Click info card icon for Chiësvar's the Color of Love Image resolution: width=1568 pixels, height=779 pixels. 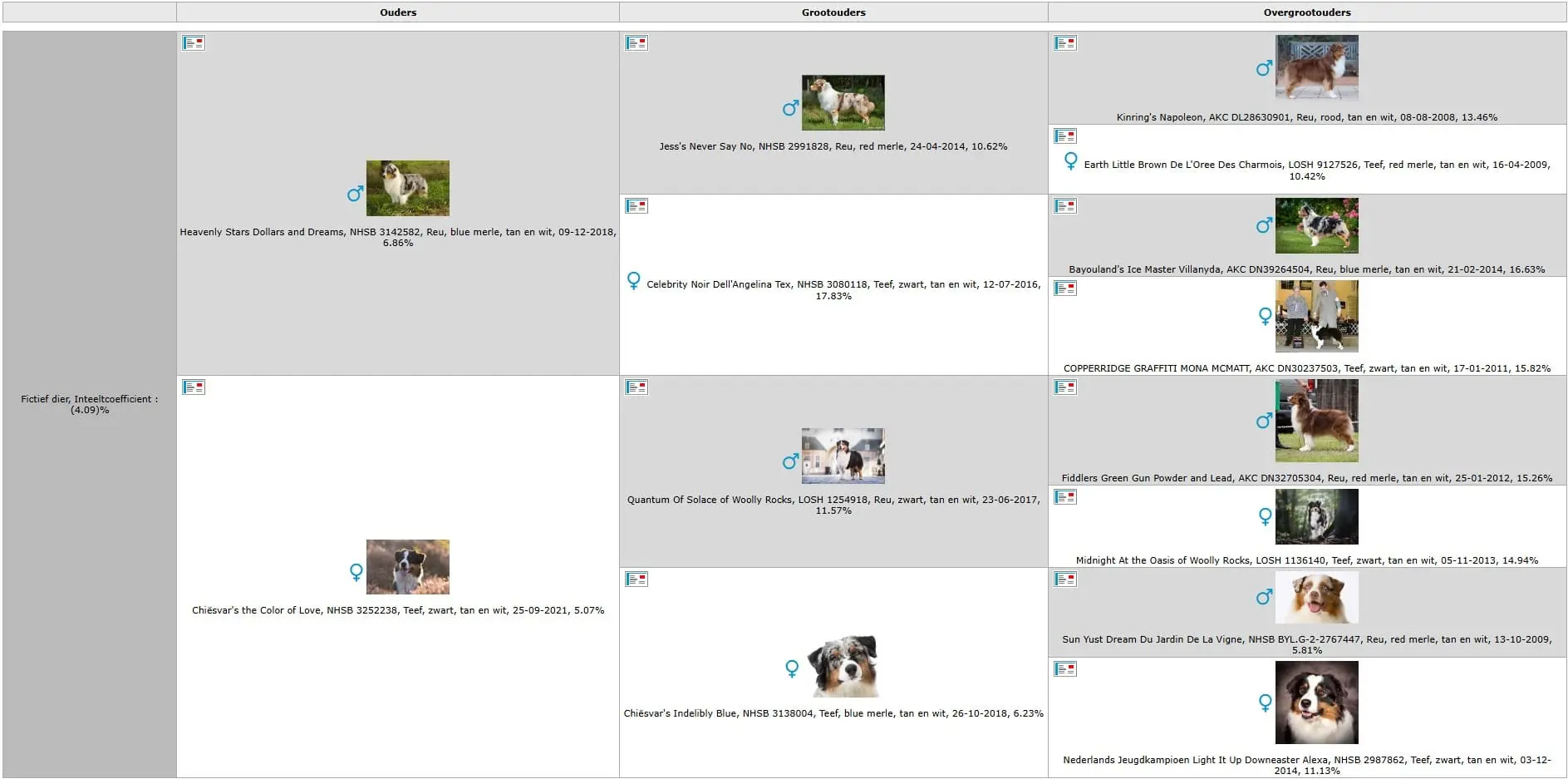tap(194, 387)
